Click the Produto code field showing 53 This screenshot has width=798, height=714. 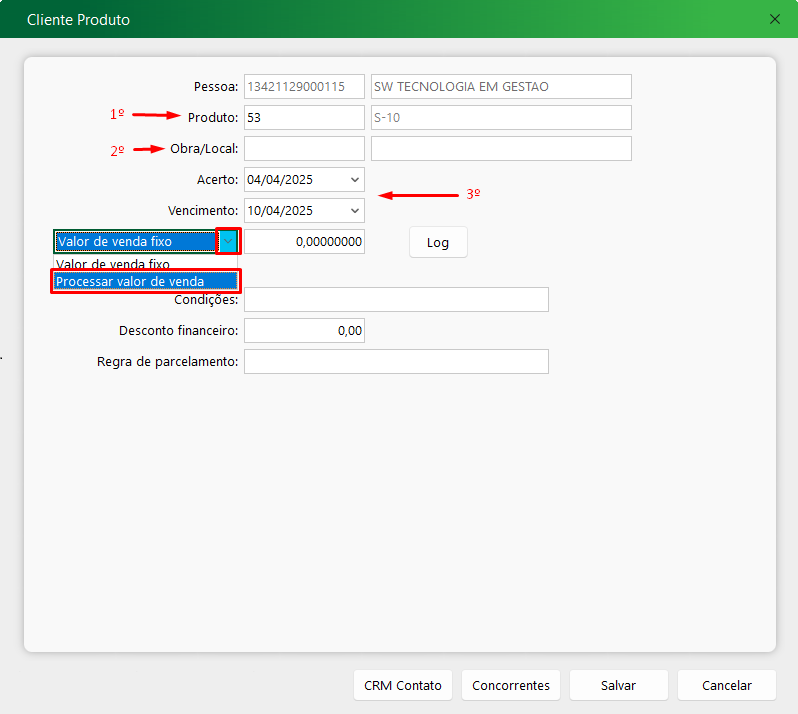tap(304, 118)
